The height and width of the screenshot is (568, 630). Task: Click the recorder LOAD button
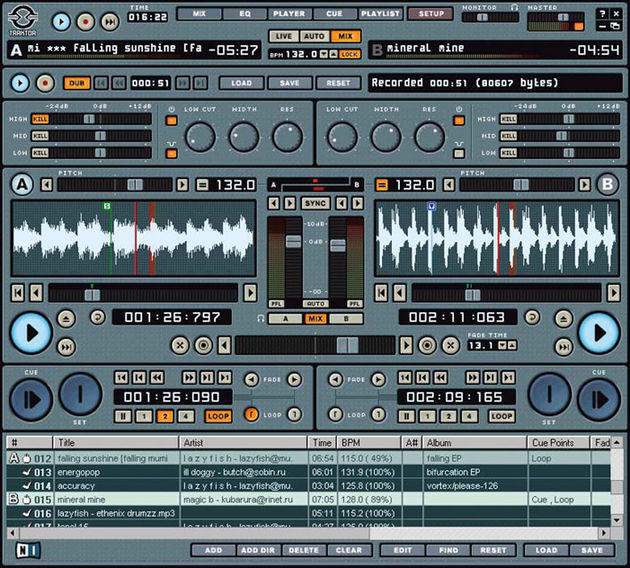pos(241,83)
